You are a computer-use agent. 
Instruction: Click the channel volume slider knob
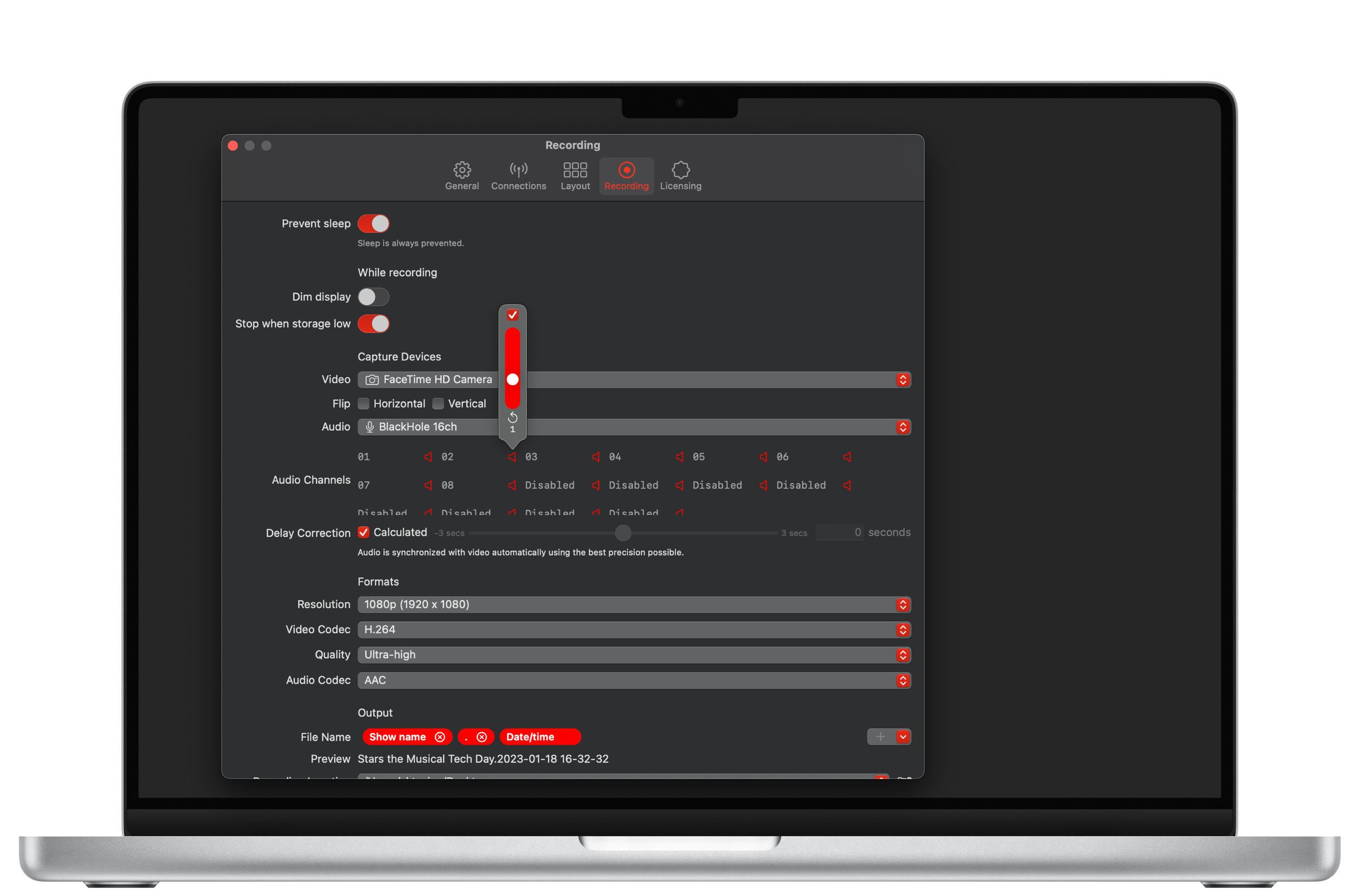tap(512, 379)
